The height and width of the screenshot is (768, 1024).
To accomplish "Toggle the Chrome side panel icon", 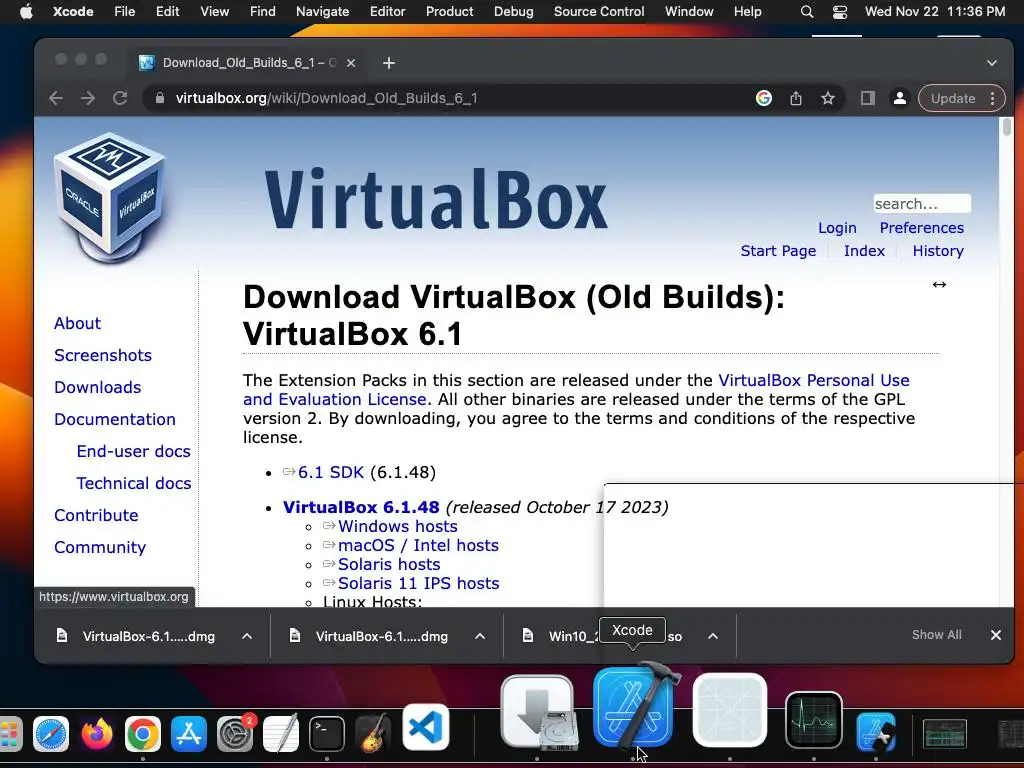I will (x=867, y=98).
